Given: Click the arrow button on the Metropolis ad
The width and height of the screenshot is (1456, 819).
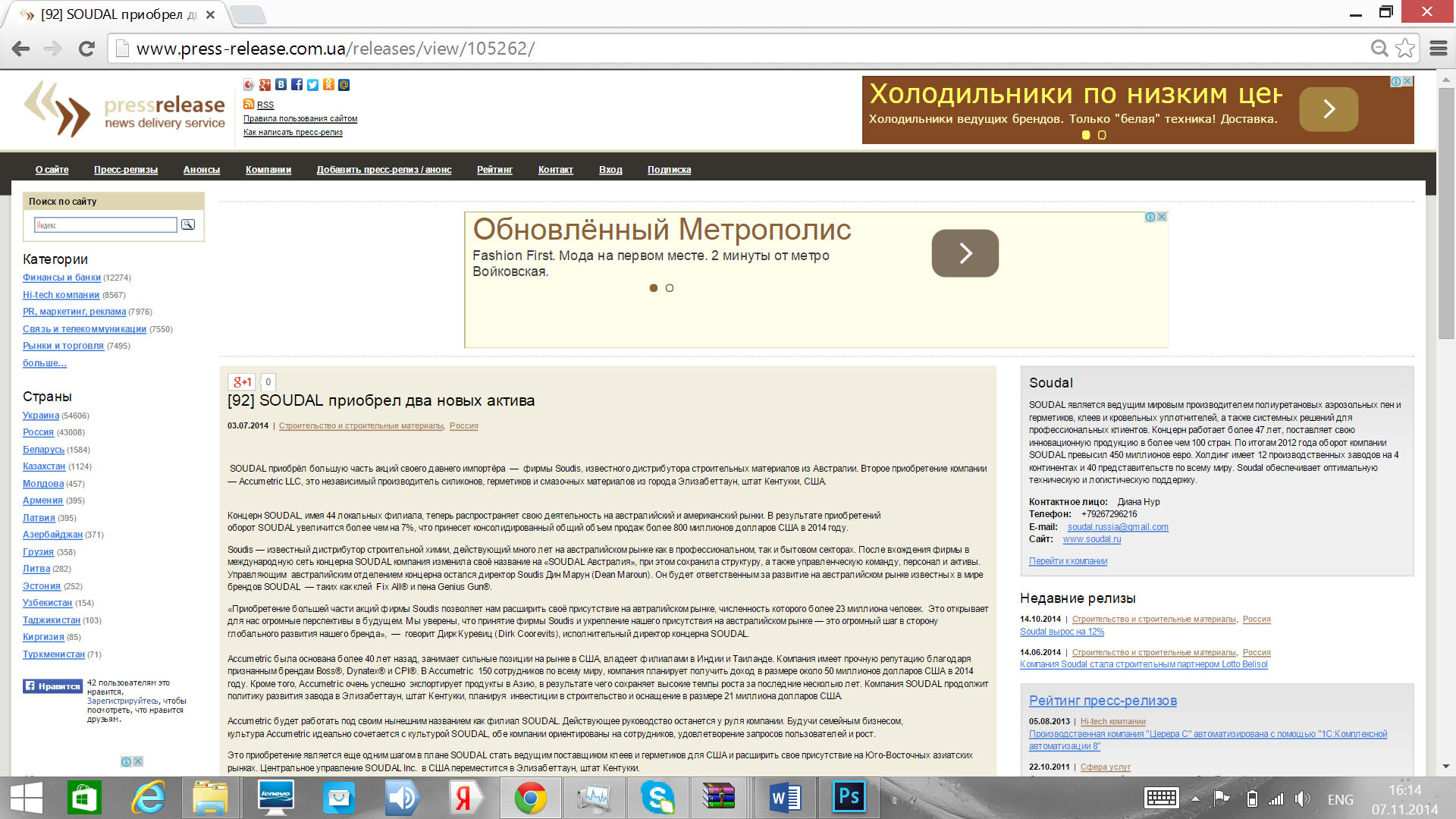Looking at the screenshot, I should 965,253.
